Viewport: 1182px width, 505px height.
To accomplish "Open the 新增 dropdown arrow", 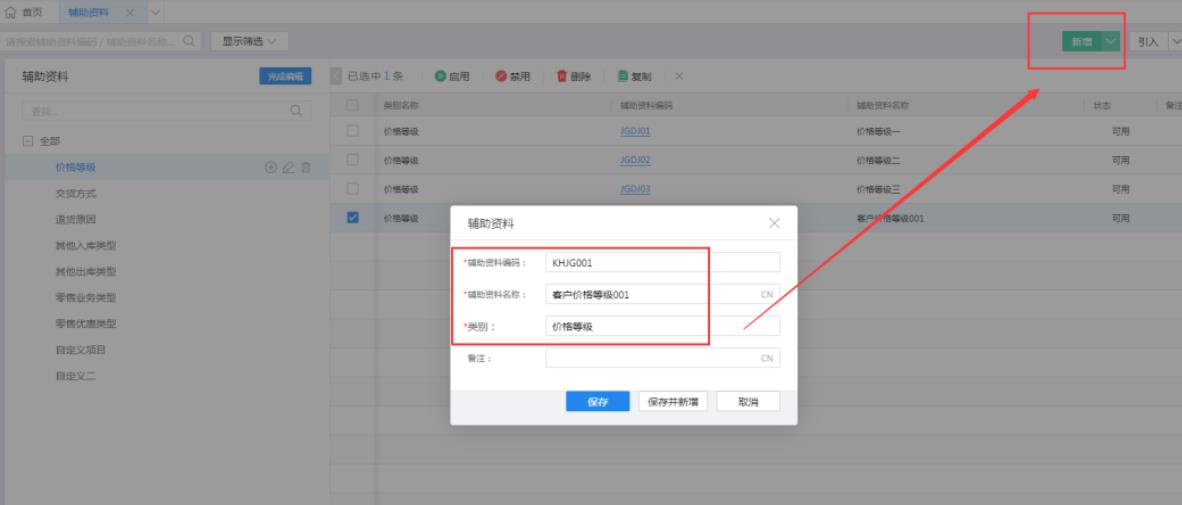I will tap(1110, 41).
